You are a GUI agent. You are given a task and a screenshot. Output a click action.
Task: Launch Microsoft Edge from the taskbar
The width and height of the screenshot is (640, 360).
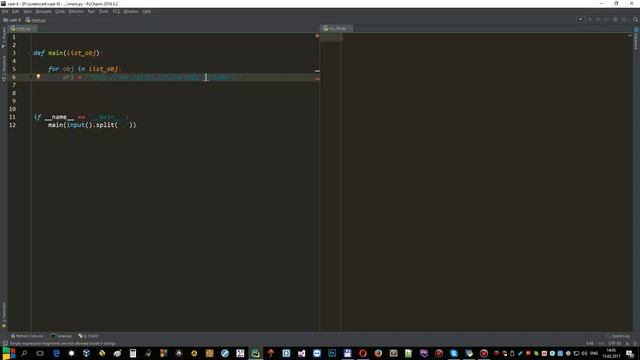[56, 353]
